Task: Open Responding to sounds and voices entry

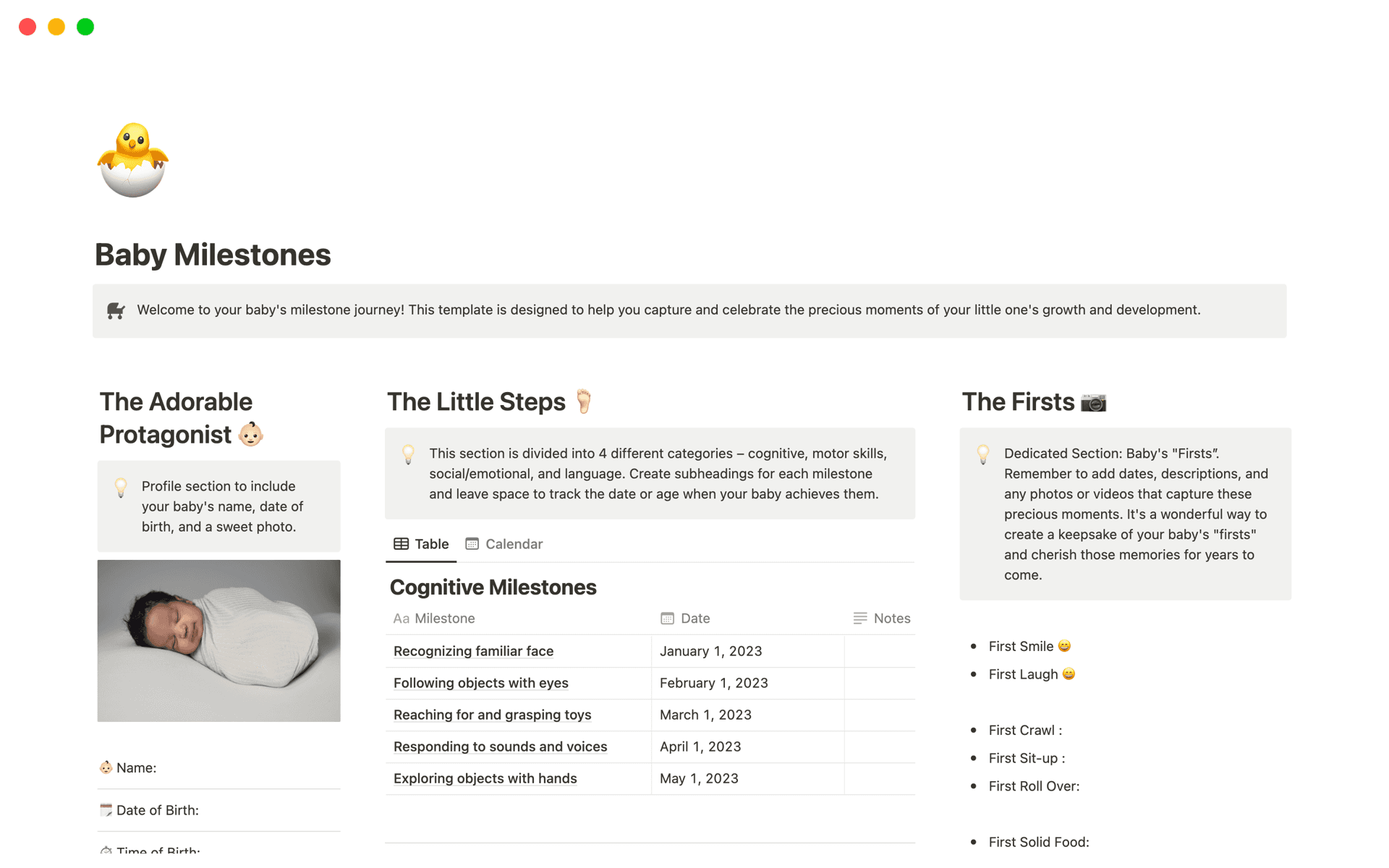Action: (500, 746)
